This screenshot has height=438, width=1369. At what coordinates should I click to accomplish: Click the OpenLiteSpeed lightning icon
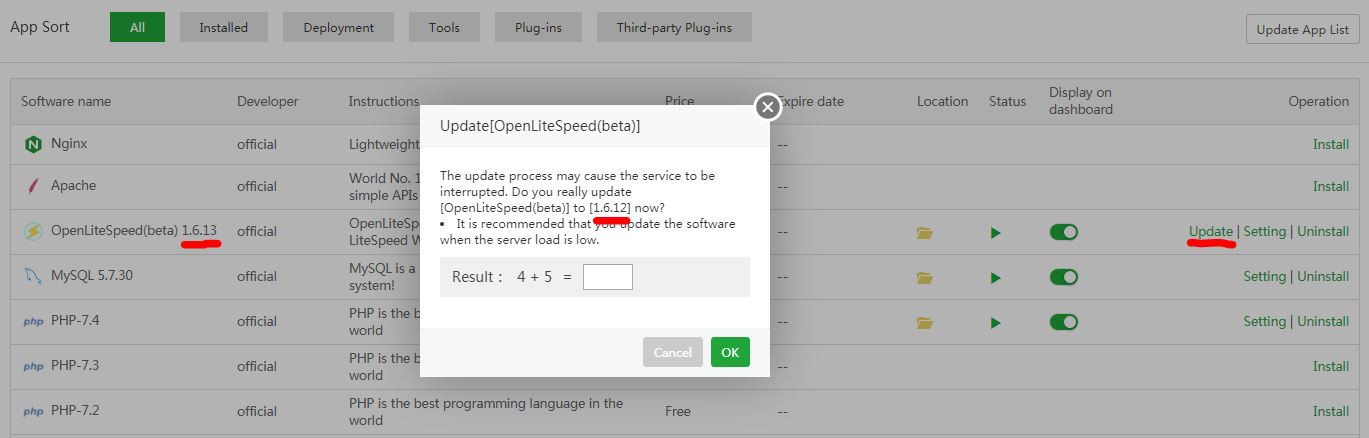33,231
